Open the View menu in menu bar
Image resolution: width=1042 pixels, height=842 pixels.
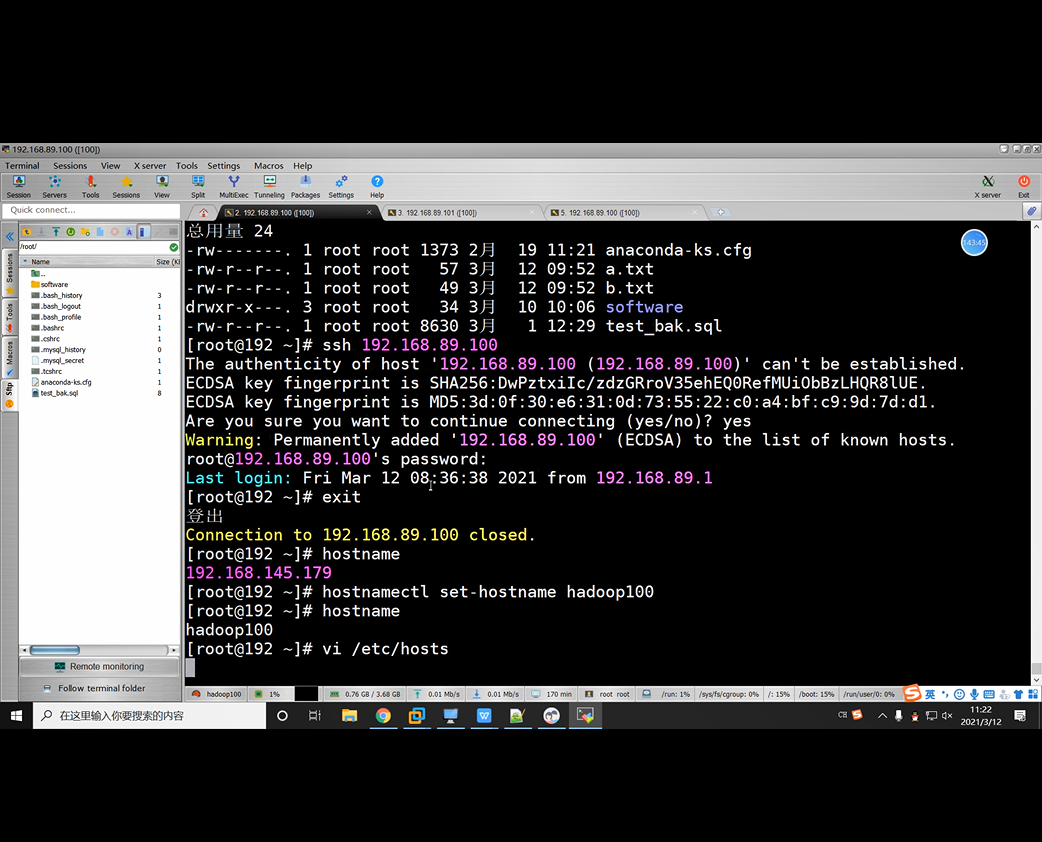[110, 165]
